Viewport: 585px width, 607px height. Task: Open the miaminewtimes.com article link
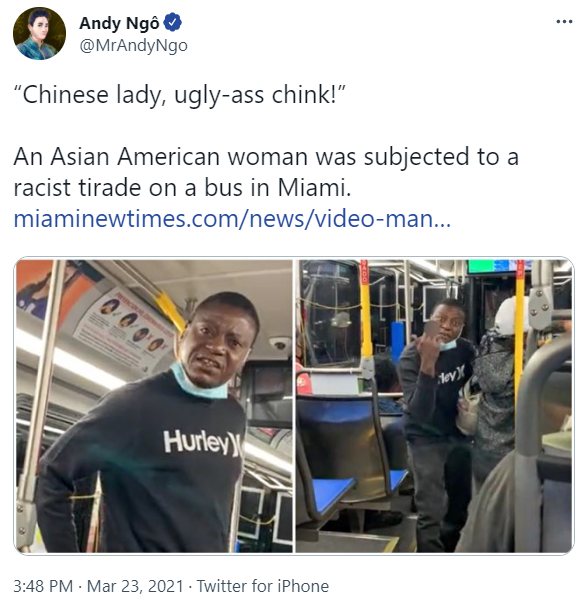point(232,219)
